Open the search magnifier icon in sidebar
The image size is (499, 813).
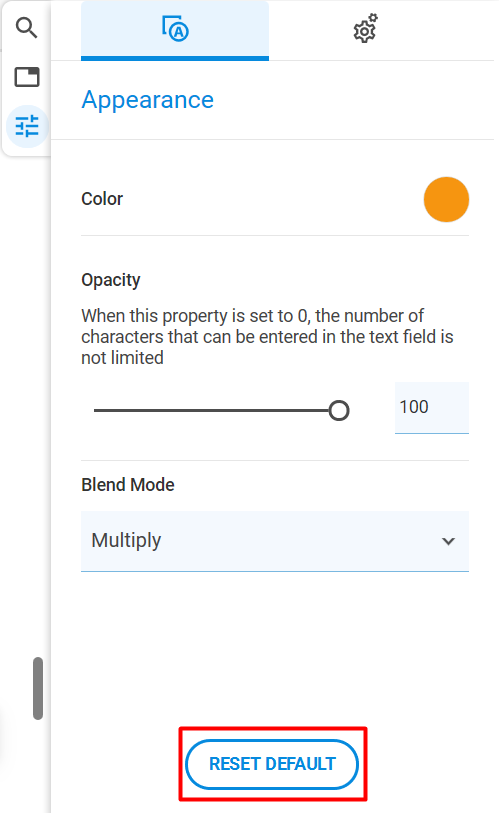(26, 27)
